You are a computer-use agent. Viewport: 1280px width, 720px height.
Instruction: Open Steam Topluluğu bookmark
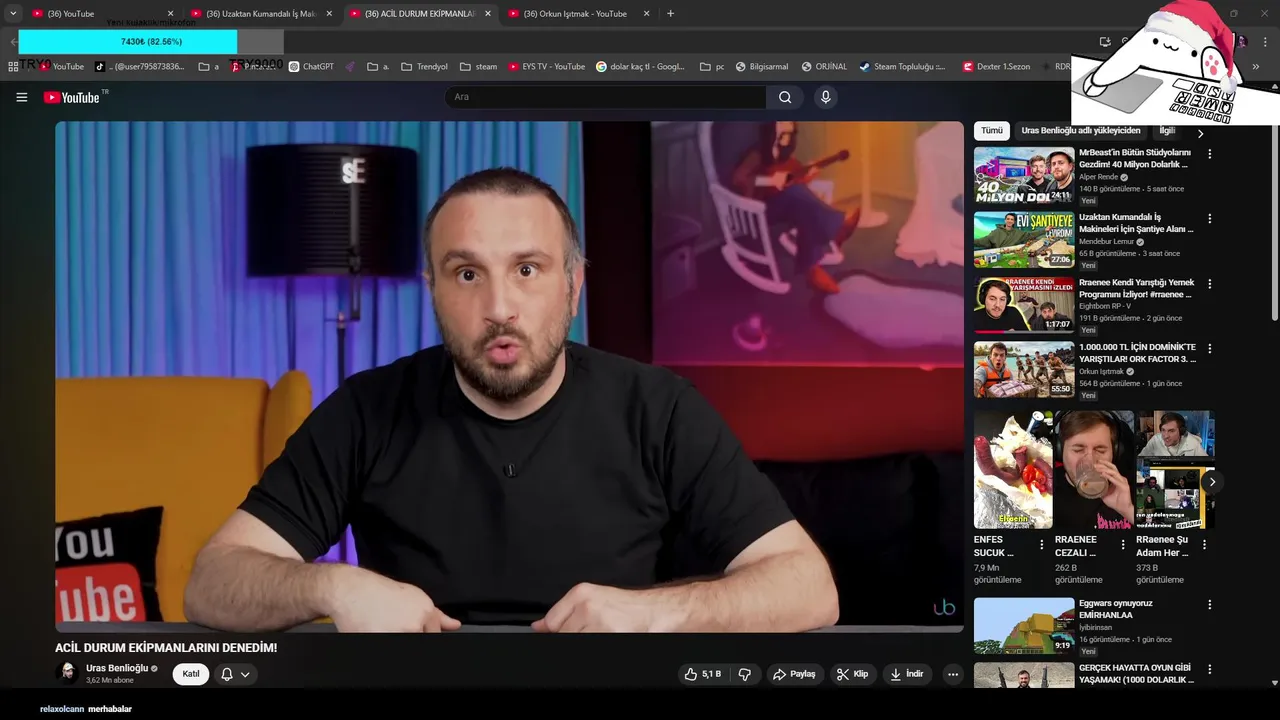click(x=903, y=67)
